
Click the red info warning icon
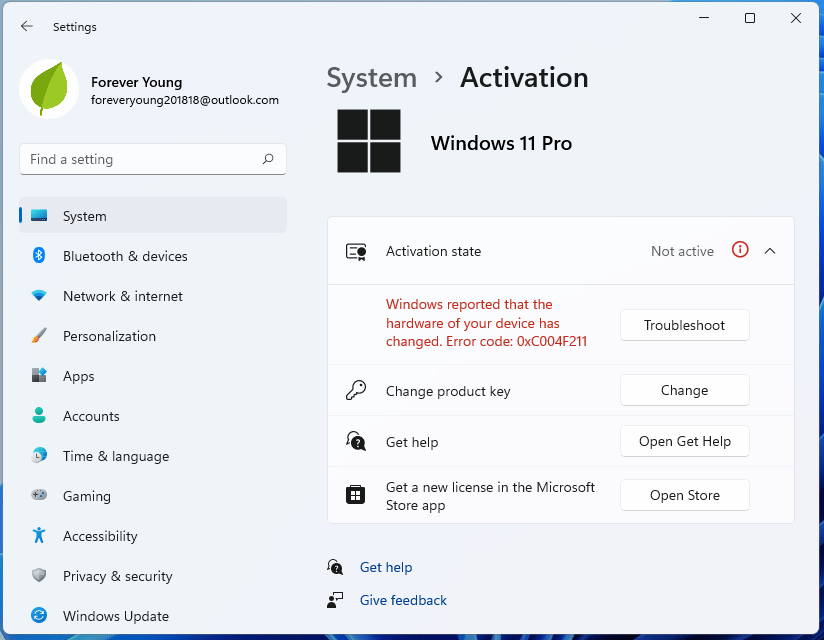pyautogui.click(x=740, y=250)
